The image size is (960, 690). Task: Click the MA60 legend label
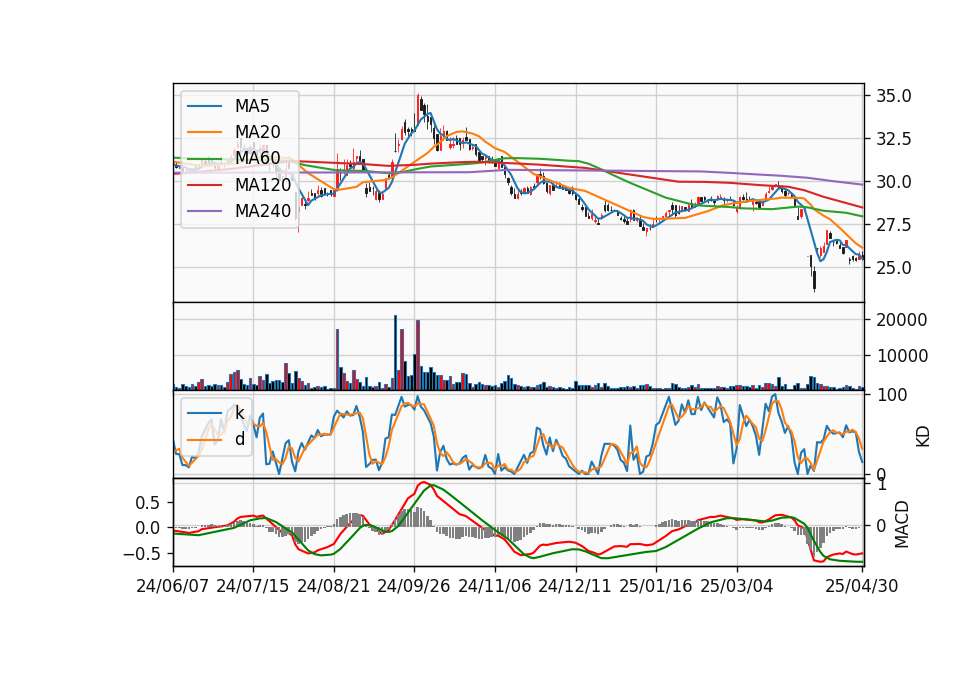[257, 159]
